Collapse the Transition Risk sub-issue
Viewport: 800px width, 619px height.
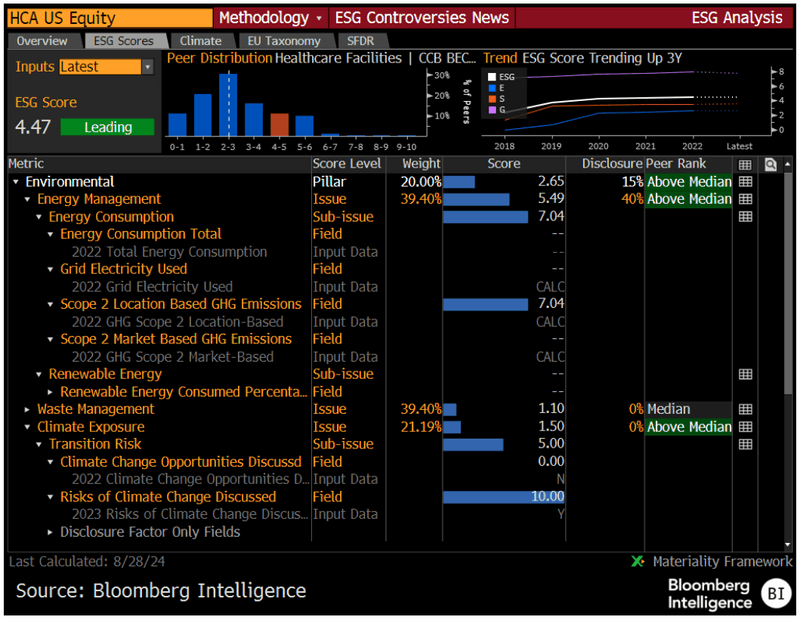point(39,444)
